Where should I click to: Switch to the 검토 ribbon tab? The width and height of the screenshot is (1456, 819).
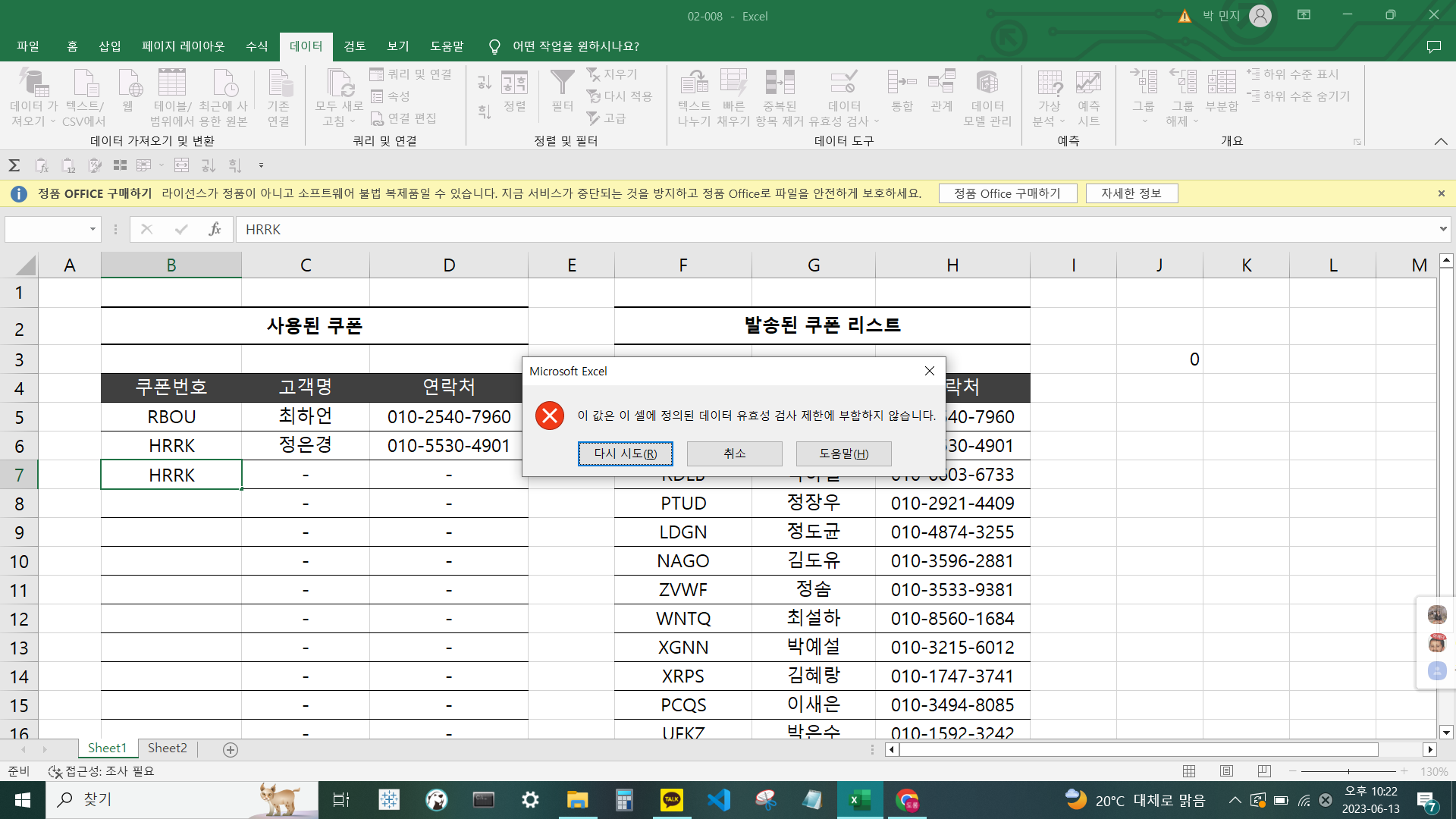tap(355, 46)
